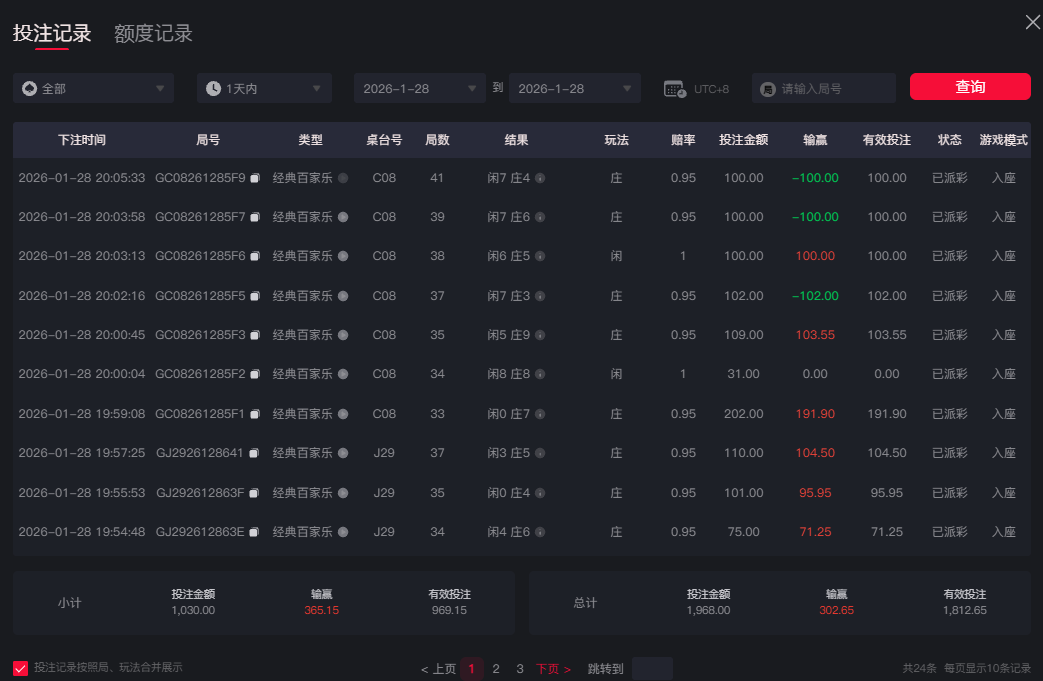
Task: Click replay icon for GJ292612863E row
Action: tap(343, 532)
